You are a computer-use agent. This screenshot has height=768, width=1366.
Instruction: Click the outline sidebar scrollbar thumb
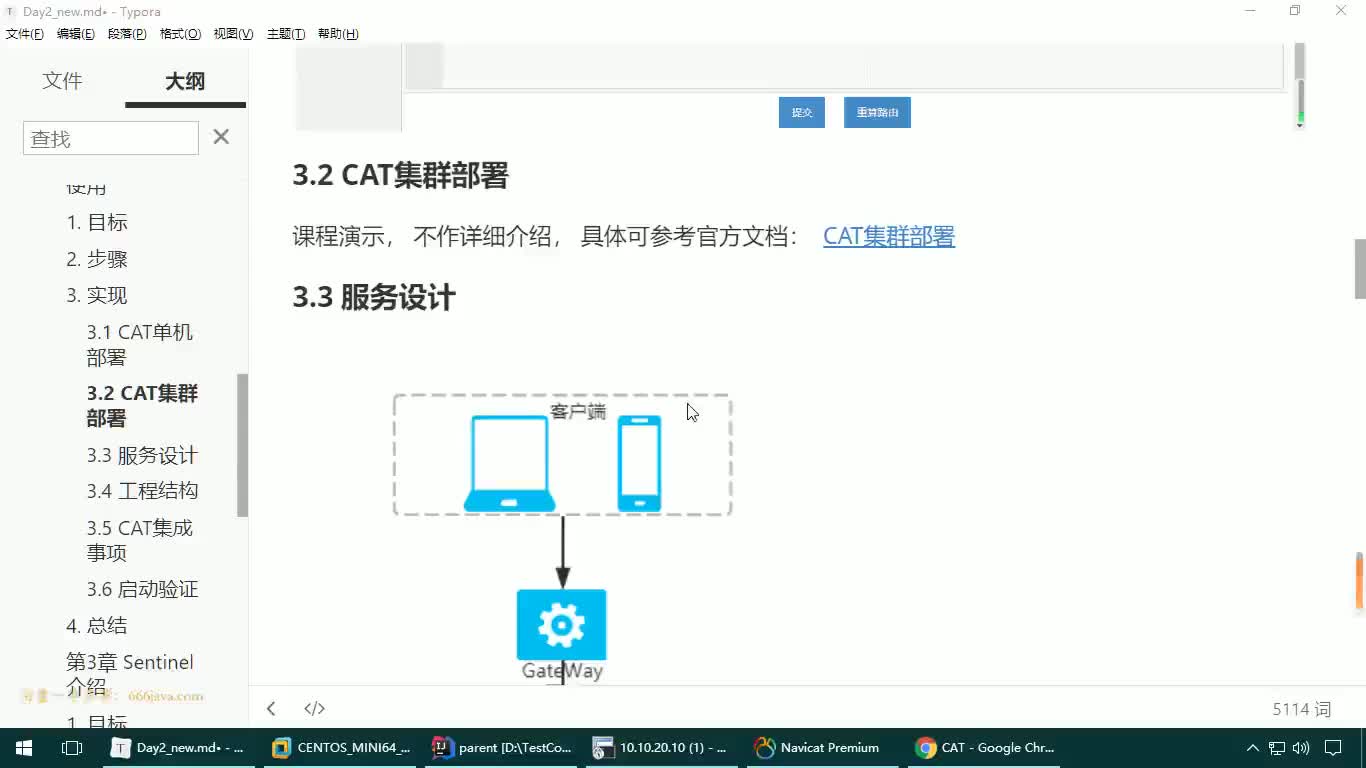coord(242,445)
